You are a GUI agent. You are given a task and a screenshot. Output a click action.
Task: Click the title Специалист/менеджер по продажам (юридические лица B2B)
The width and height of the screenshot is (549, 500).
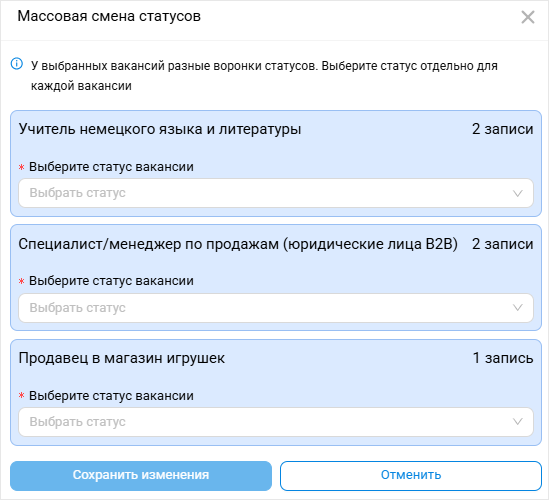point(238,244)
